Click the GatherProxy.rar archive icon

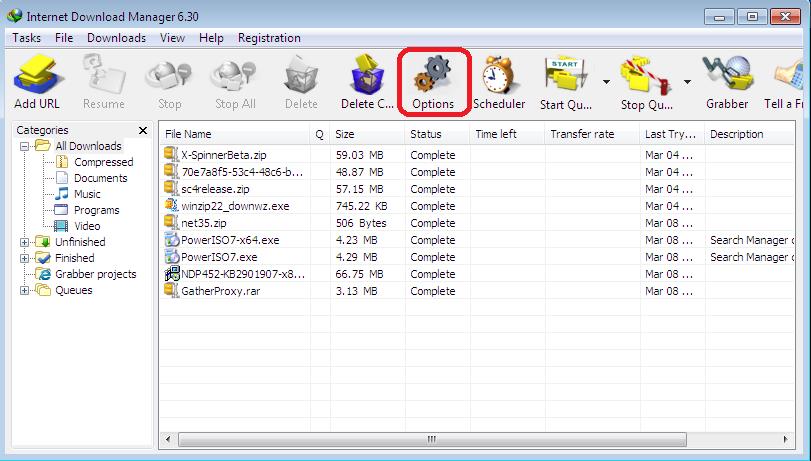tap(171, 290)
